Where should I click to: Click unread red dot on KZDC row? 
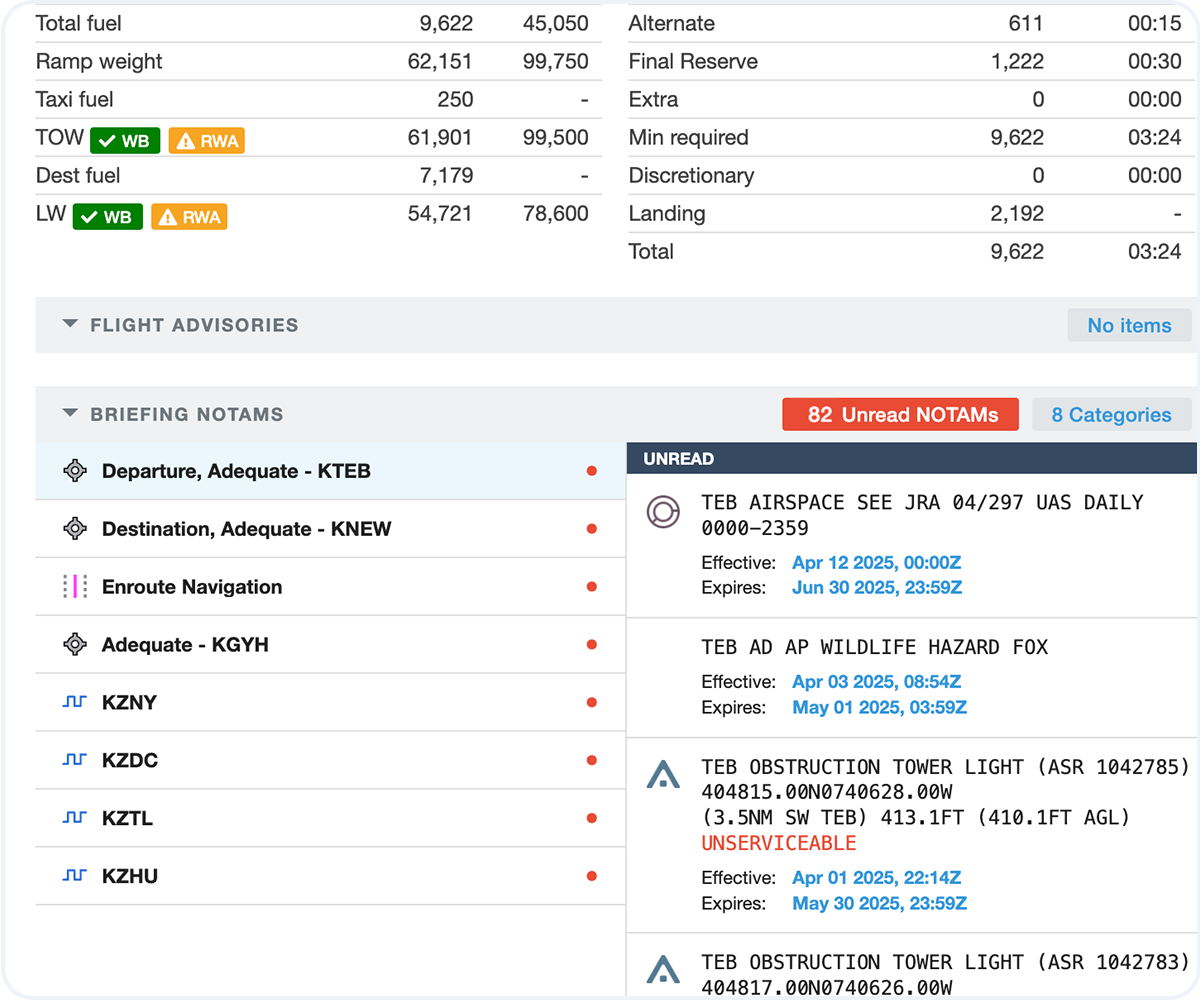click(592, 761)
